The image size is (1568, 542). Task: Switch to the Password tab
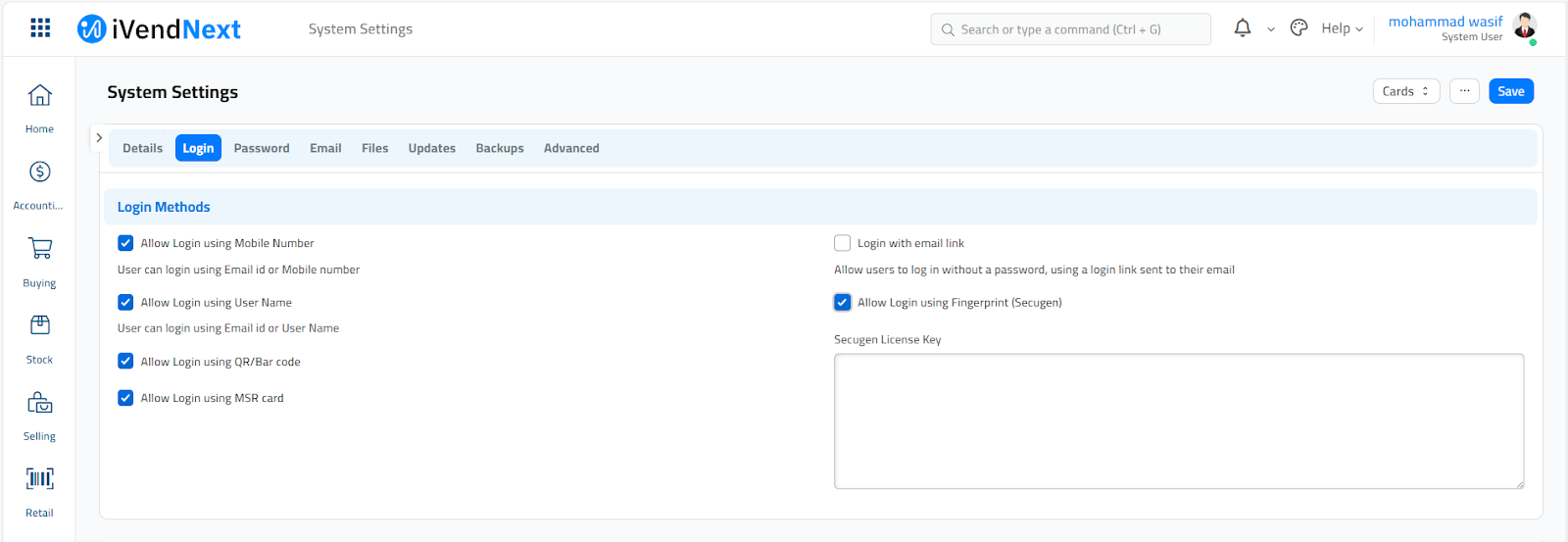pyautogui.click(x=262, y=148)
